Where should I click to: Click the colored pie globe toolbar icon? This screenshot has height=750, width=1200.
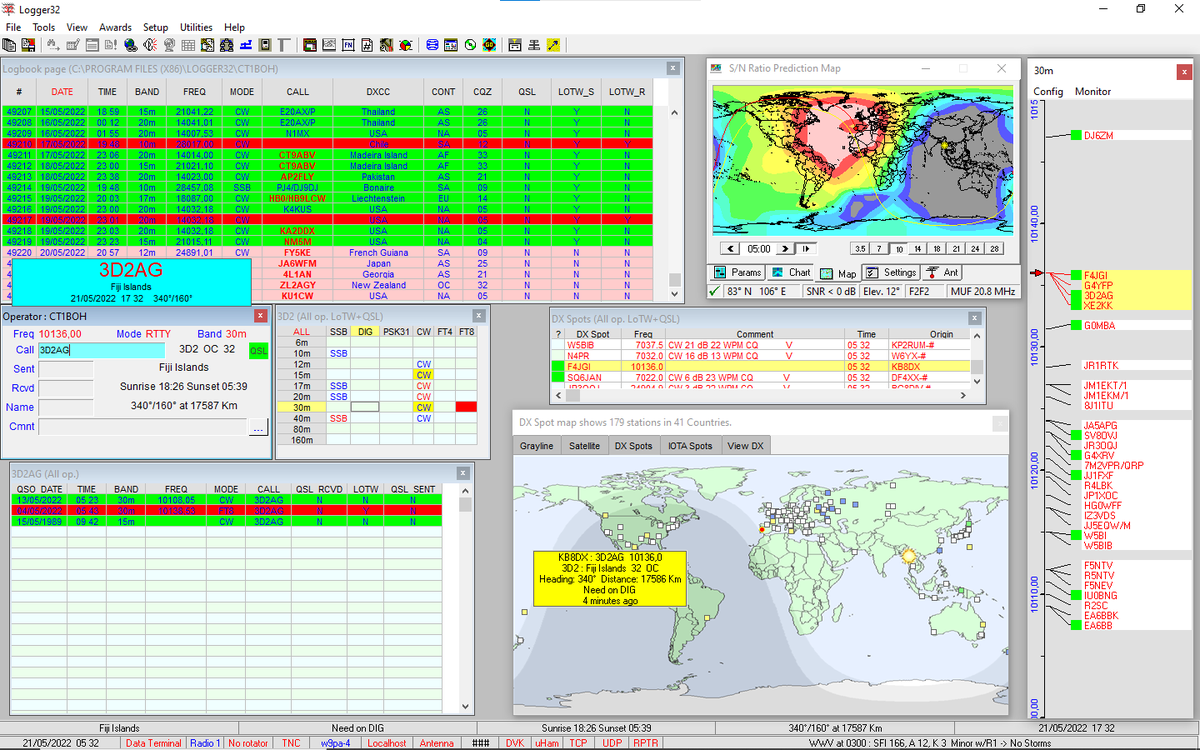pyautogui.click(x=406, y=45)
